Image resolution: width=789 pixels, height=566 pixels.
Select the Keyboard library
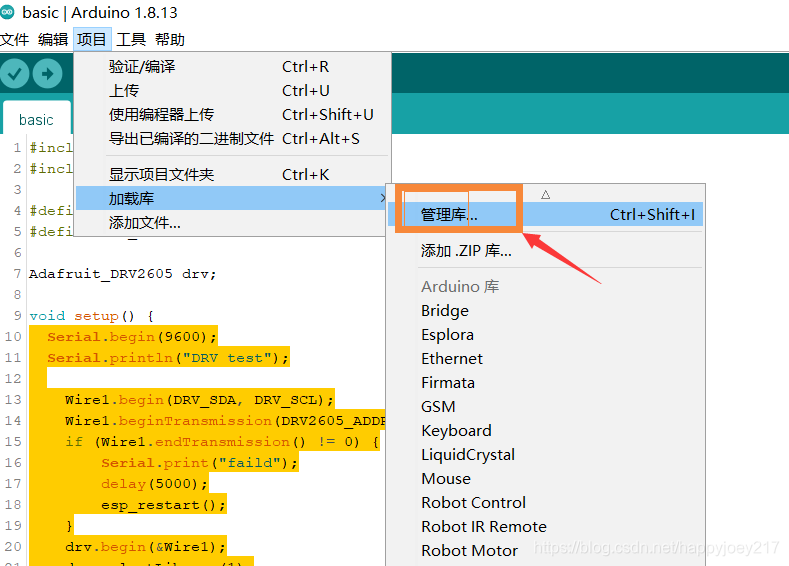[546, 431]
